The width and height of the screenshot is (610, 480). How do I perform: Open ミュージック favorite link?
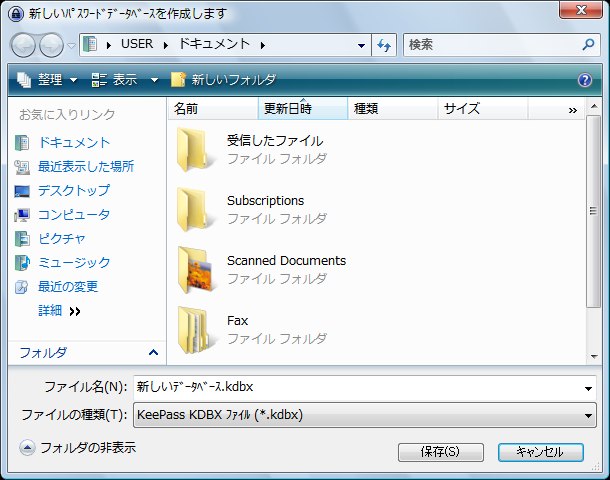74,263
